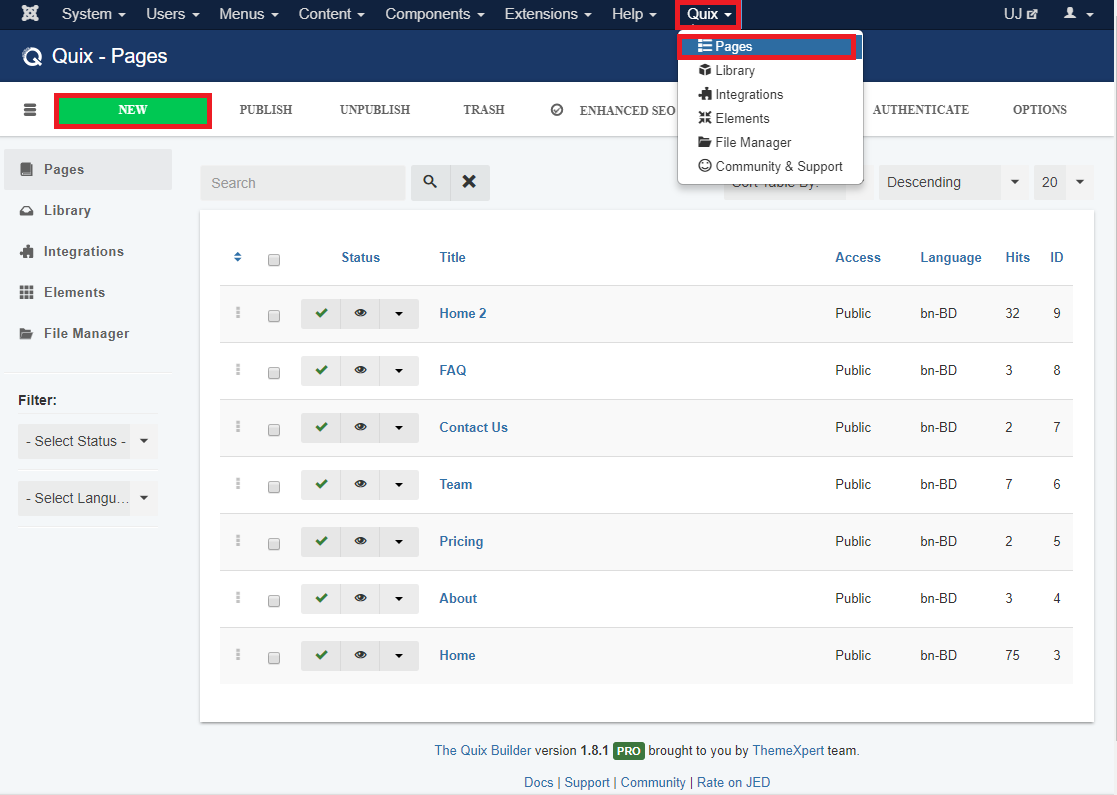Click the UNPUBLISH toolbar button
The height and width of the screenshot is (795, 1117).
(375, 110)
